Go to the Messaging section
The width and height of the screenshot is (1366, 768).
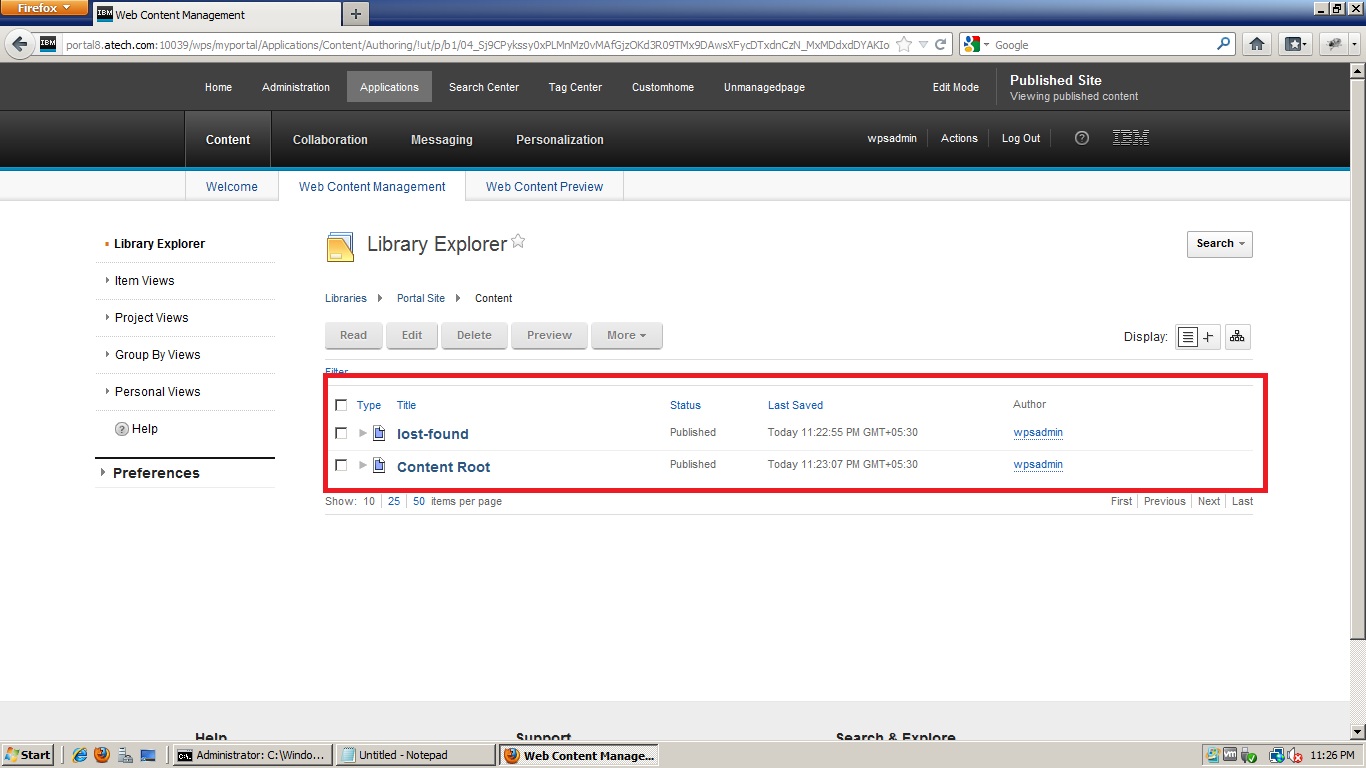pos(442,139)
